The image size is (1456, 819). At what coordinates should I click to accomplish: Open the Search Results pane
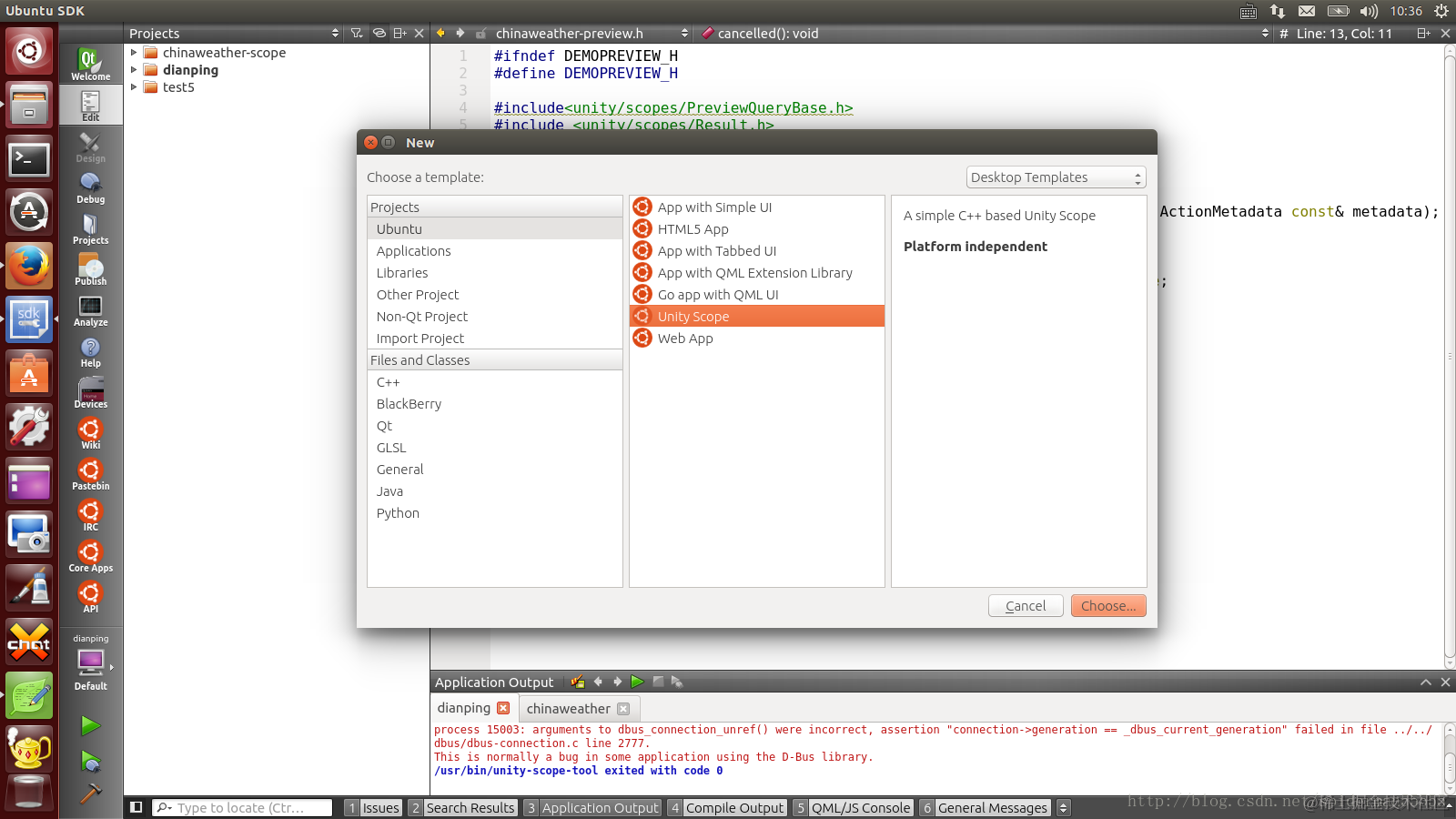(x=462, y=808)
